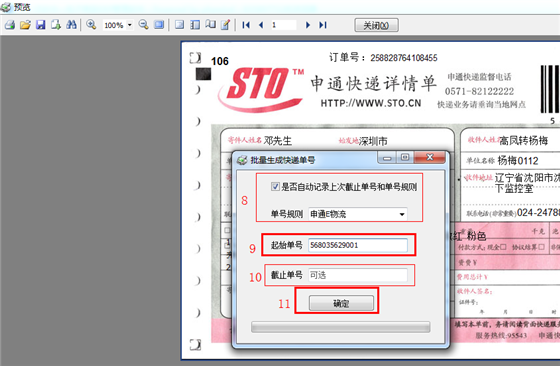Click the origin city 深圳市
Screen dimensions: 560x366
(373, 141)
